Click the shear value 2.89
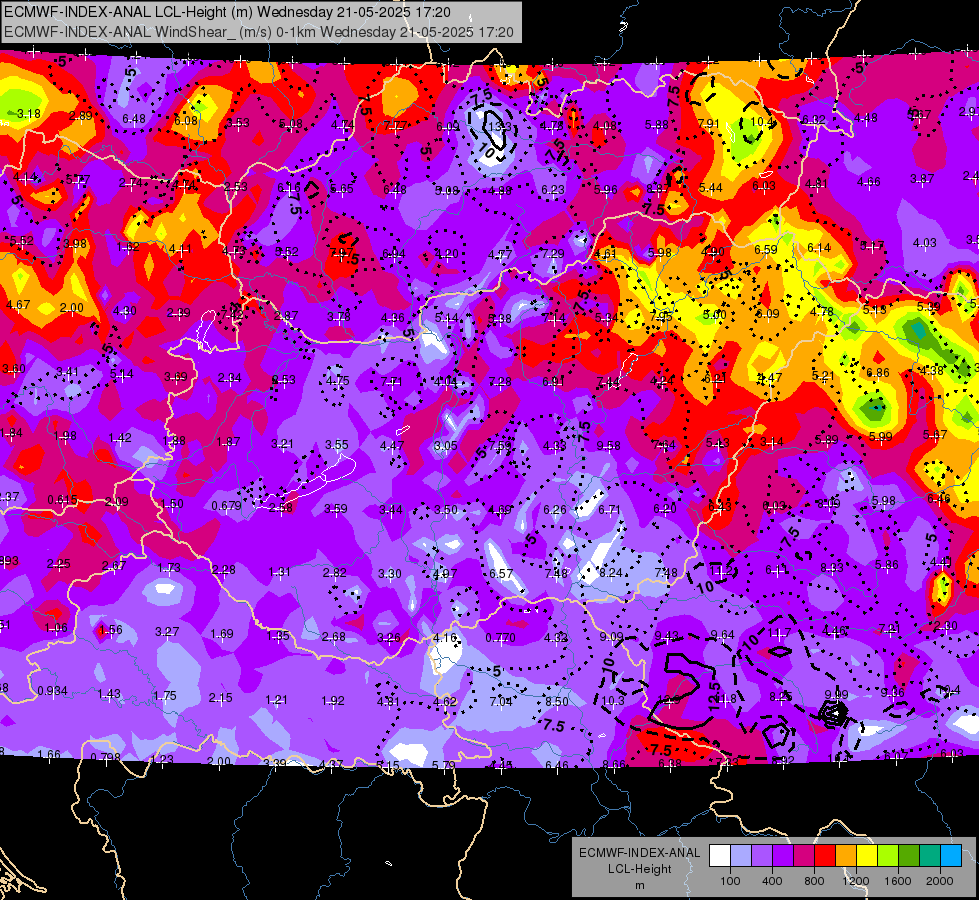979x900 pixels. point(81,116)
